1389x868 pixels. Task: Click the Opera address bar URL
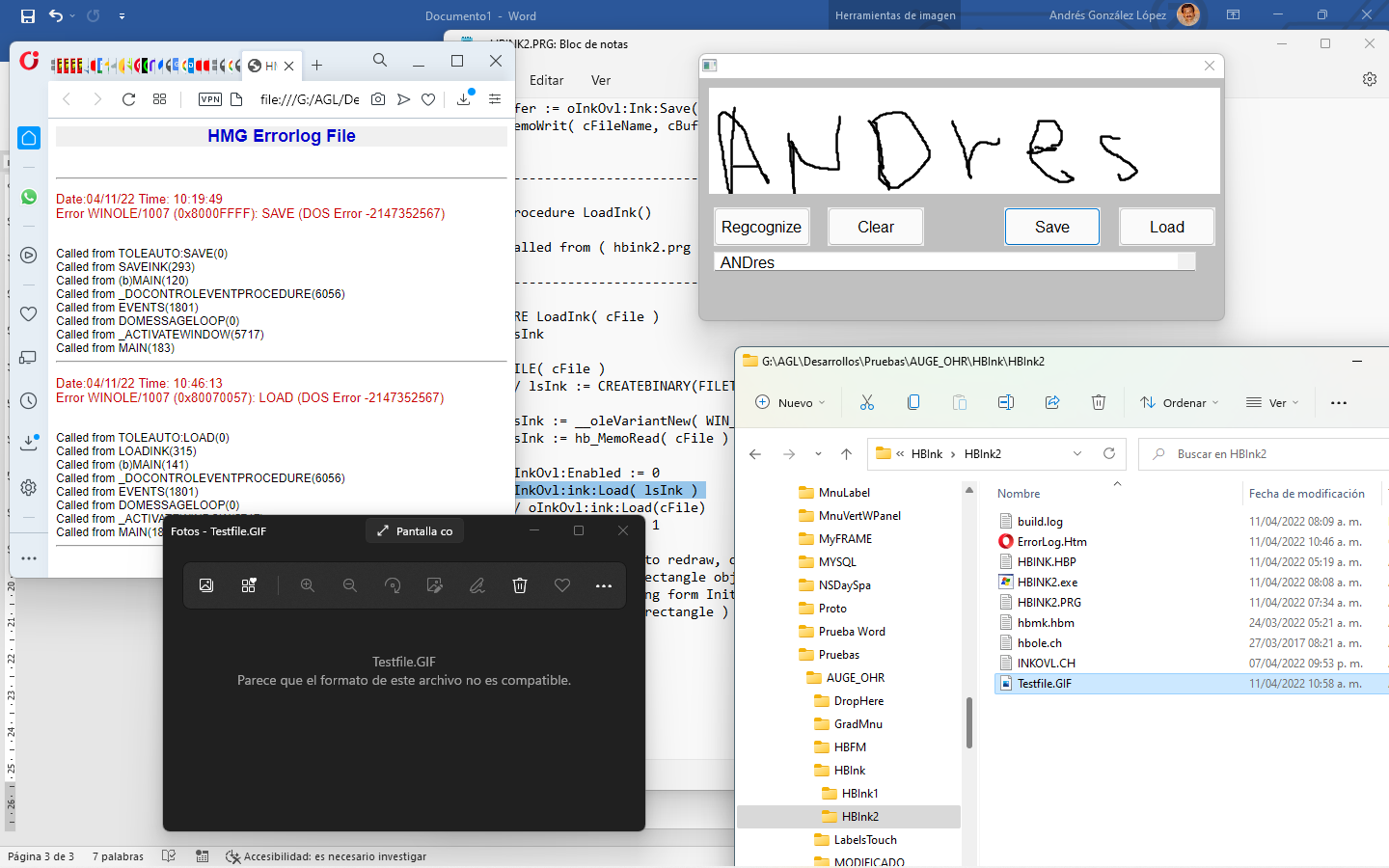coord(310,99)
